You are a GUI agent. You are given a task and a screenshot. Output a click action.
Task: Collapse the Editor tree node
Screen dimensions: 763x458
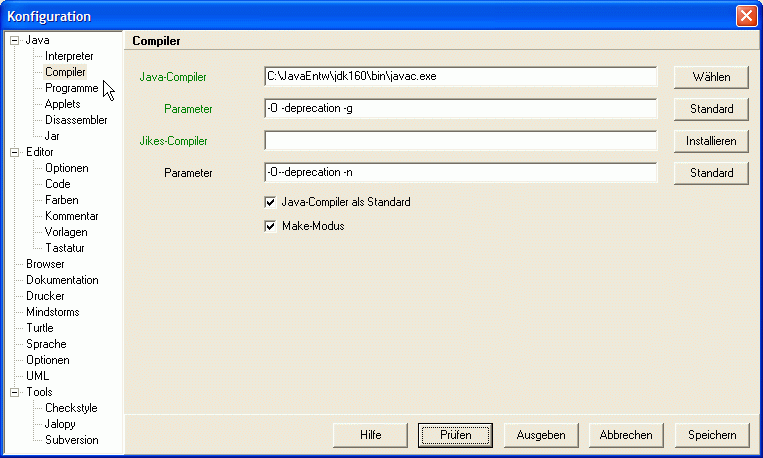pos(15,152)
